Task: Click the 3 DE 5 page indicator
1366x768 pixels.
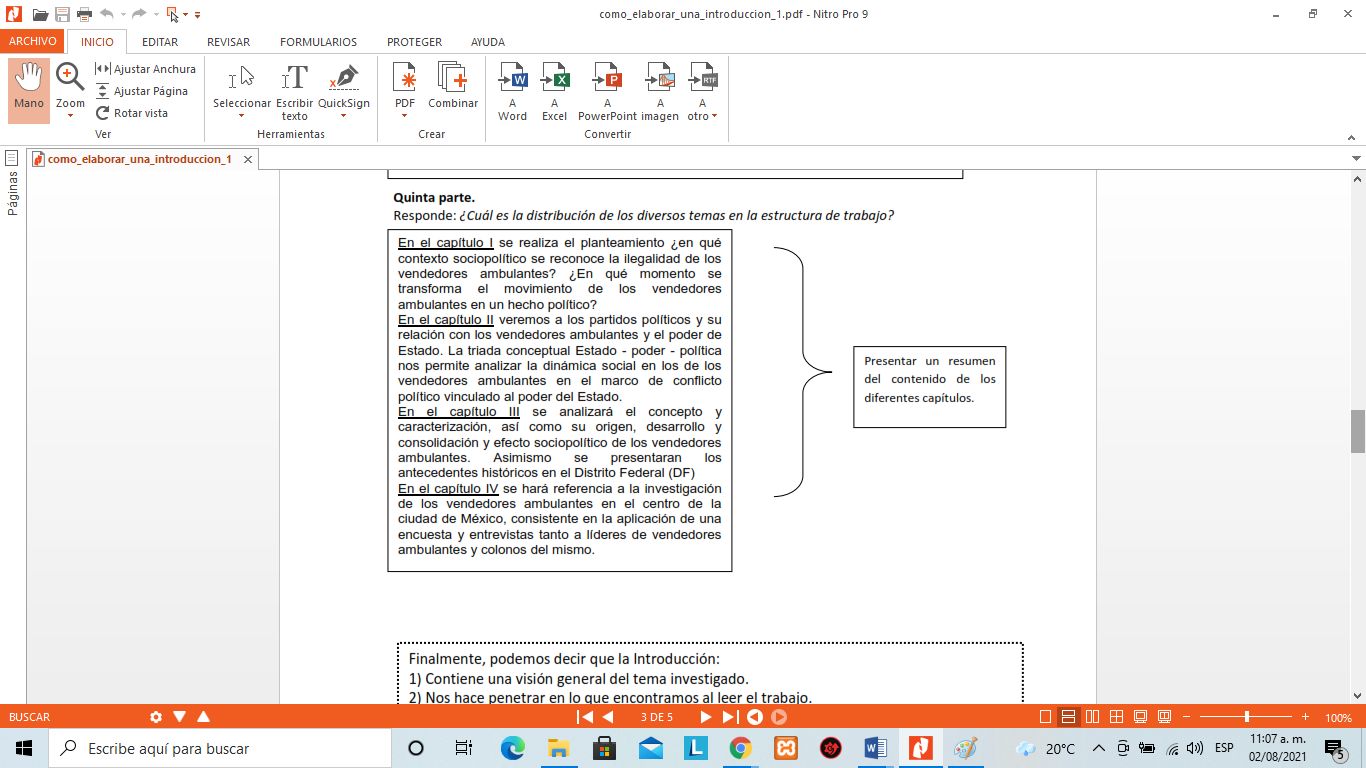Action: coord(656,717)
